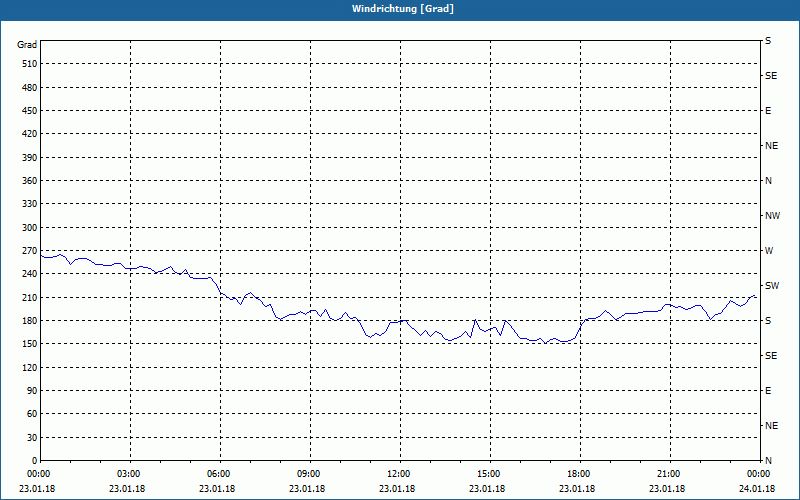This screenshot has height=500, width=800.
Task: Click the 03:00 time label
Action: [127, 474]
